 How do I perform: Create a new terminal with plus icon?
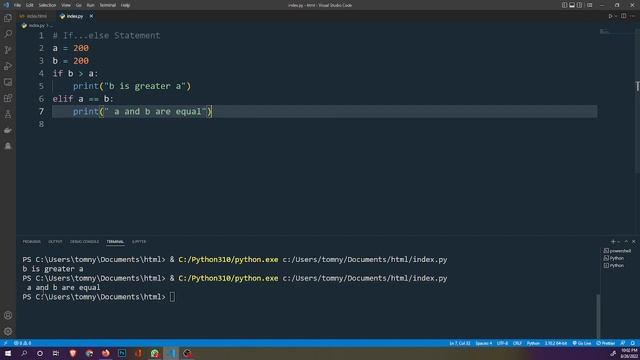click(x=613, y=242)
